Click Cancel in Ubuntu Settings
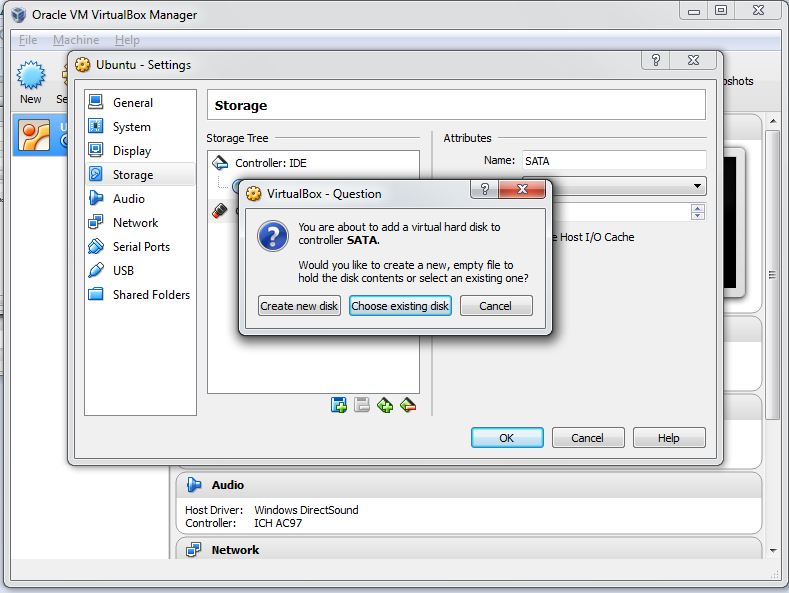The width and height of the screenshot is (789, 593). (588, 438)
